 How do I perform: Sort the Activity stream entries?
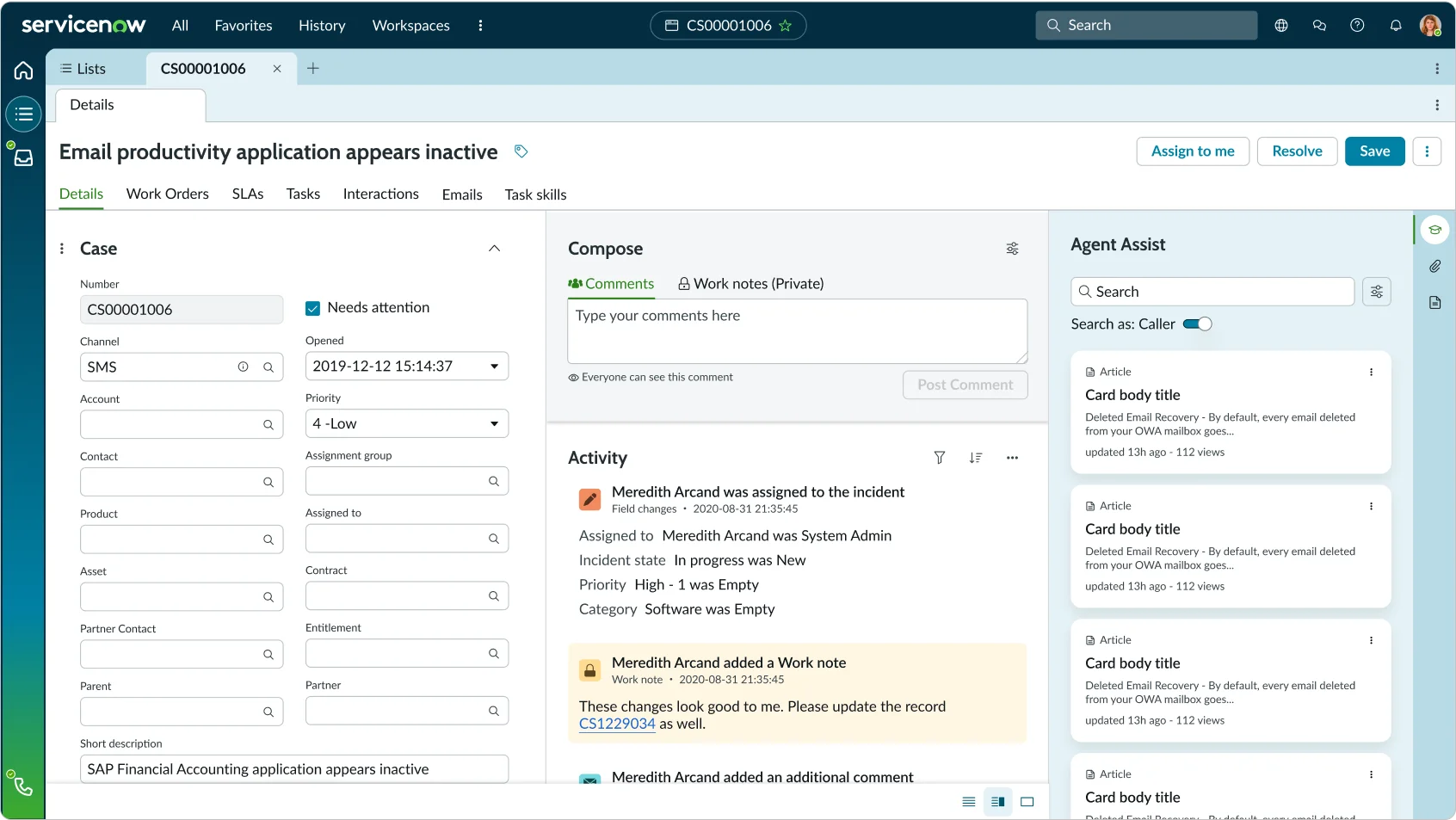click(975, 458)
